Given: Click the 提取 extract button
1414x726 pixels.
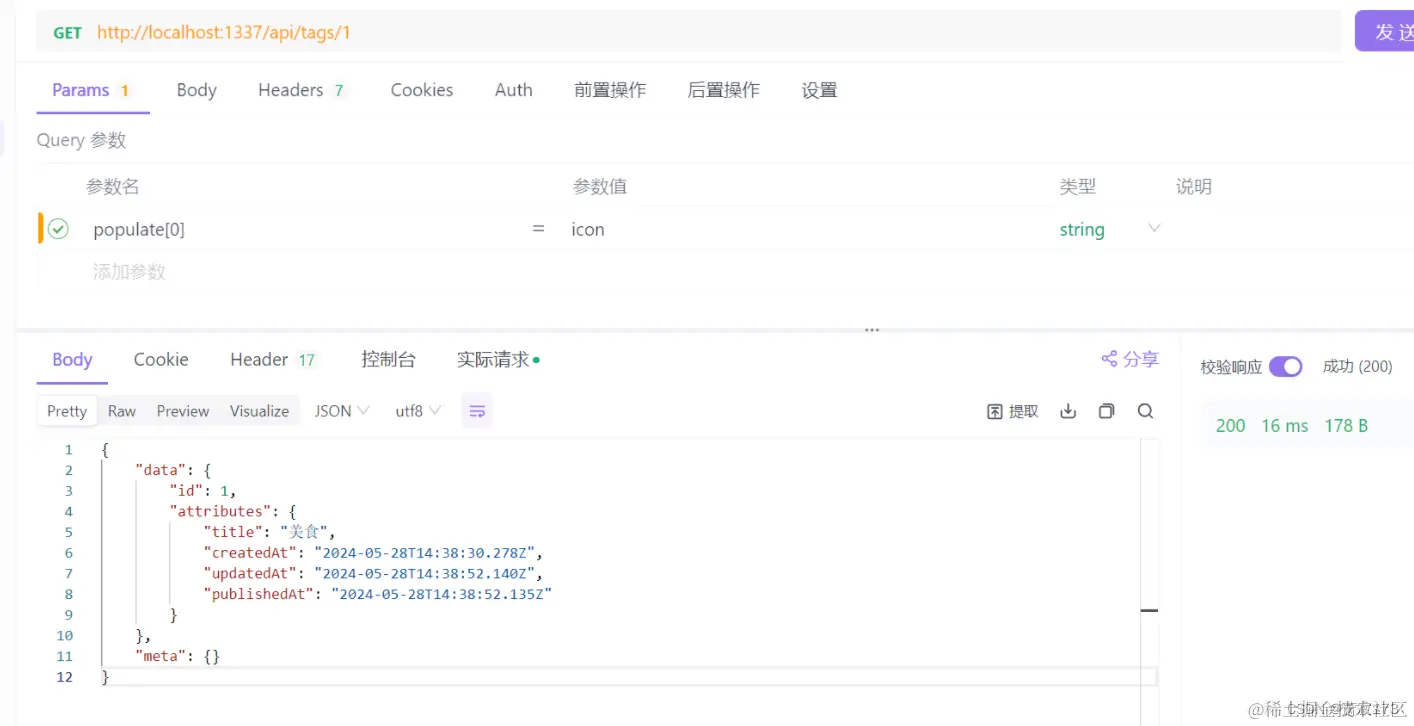Looking at the screenshot, I should (1012, 411).
